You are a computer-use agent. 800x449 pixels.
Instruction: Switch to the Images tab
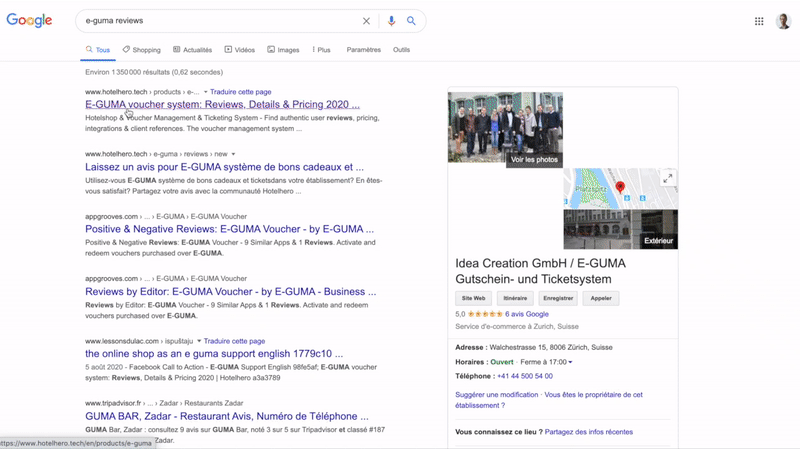283,50
